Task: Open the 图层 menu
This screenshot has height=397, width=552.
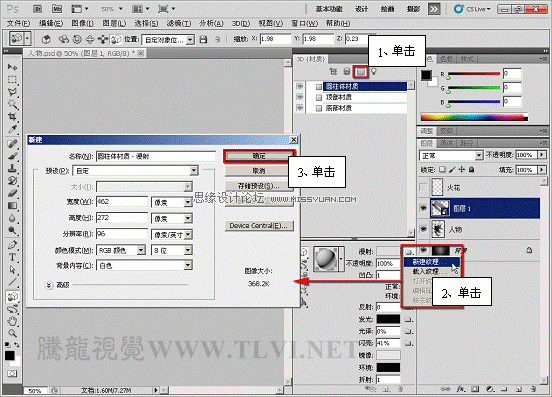Action: (x=114, y=23)
